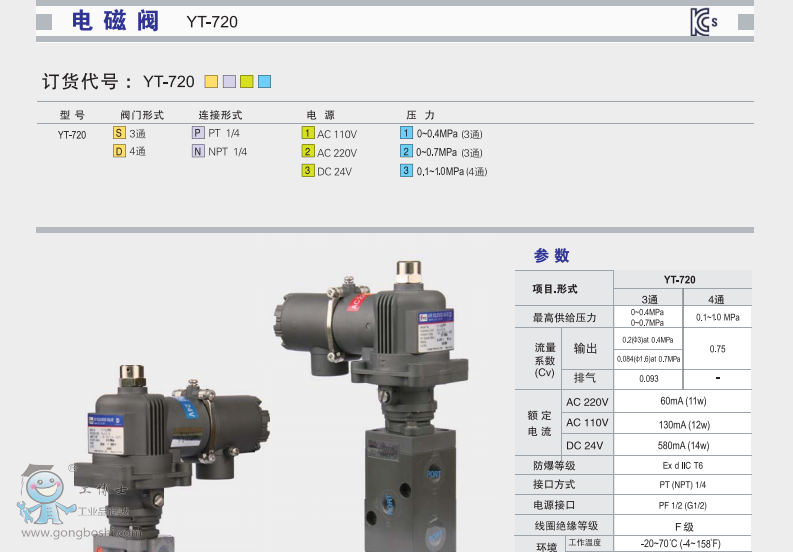This screenshot has width=793, height=552.
Task: Click the Ex d IIC T6 value cell
Action: [683, 465]
